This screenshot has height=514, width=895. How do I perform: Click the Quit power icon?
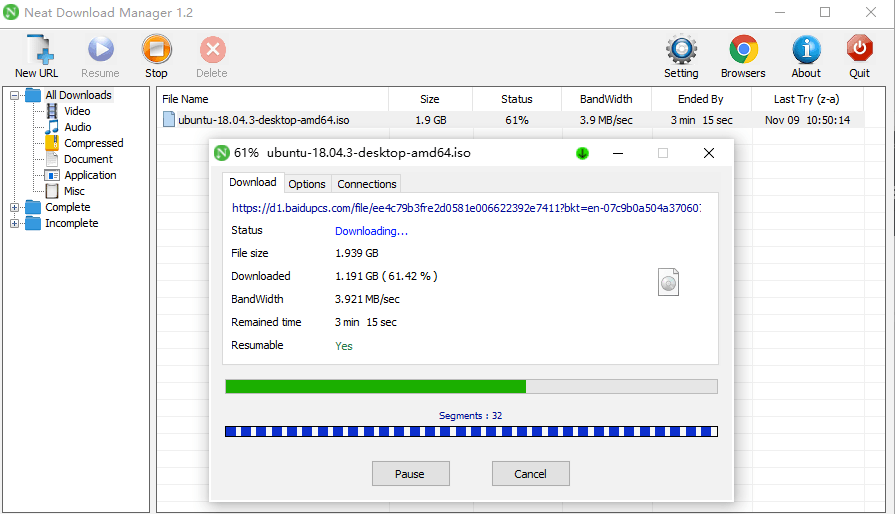coord(860,49)
